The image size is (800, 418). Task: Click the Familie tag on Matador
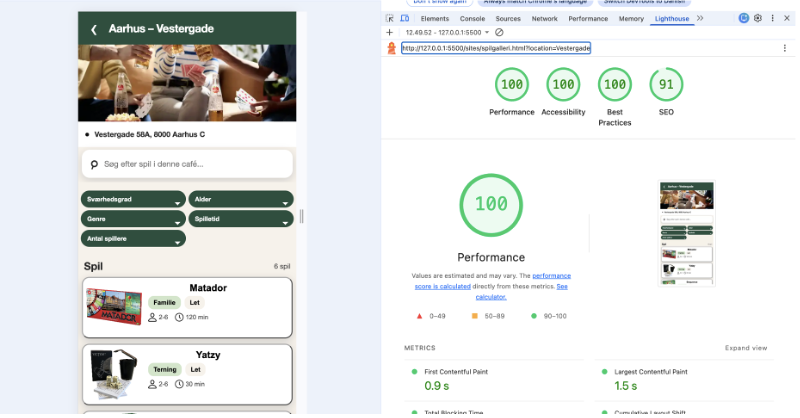tap(164, 303)
